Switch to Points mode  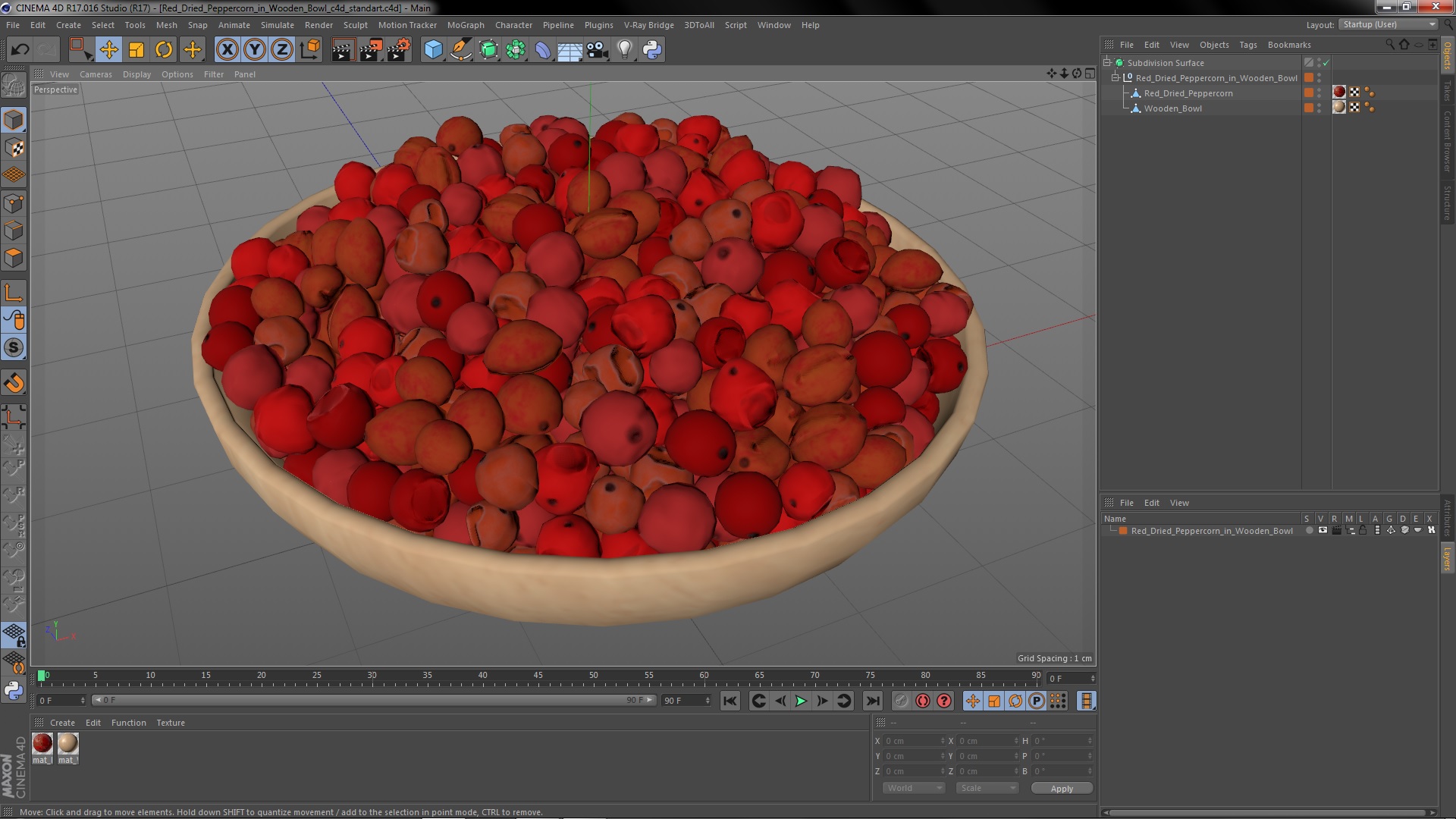14,203
